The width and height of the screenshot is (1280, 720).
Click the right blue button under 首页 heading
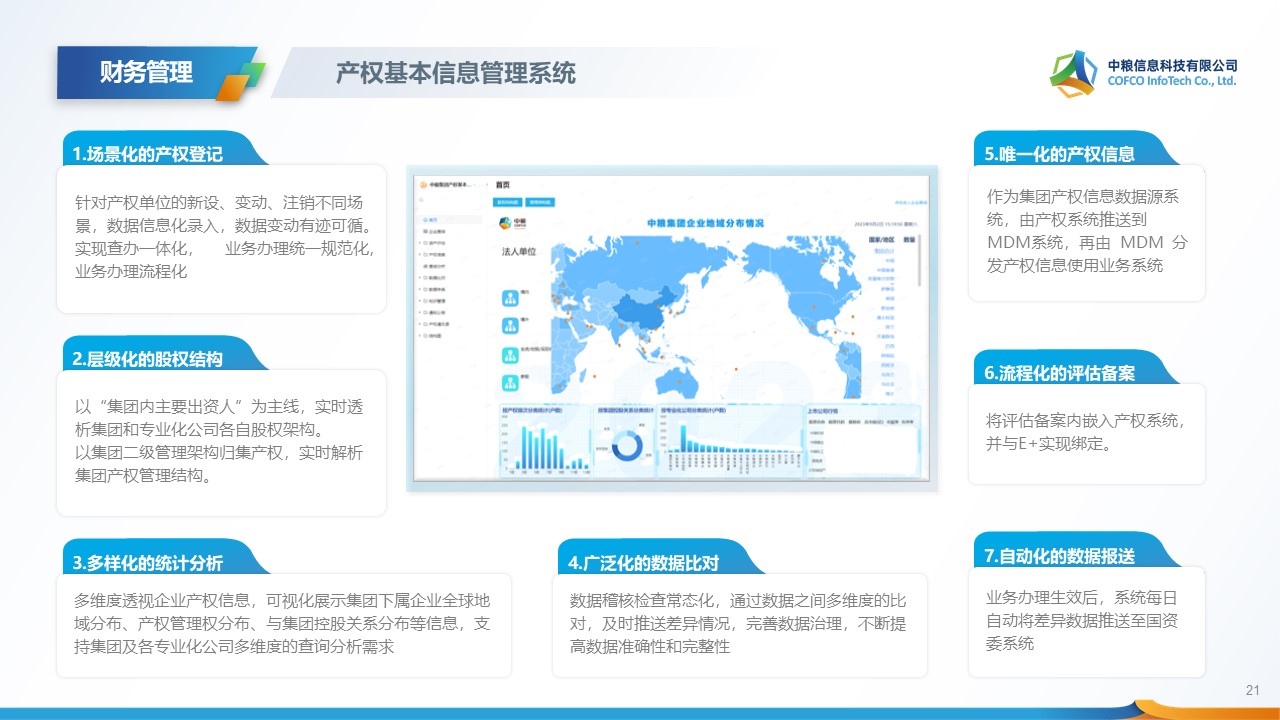click(540, 202)
